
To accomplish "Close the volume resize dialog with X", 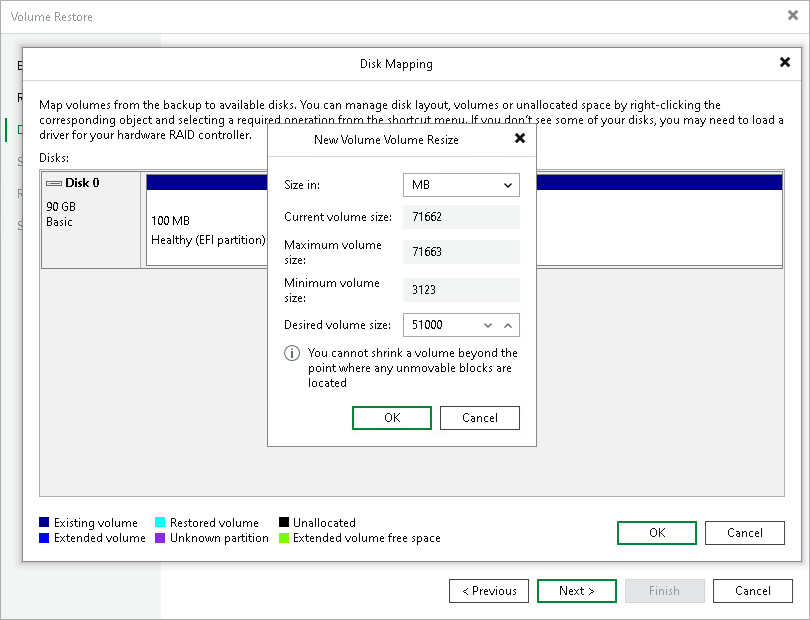I will tap(520, 138).
